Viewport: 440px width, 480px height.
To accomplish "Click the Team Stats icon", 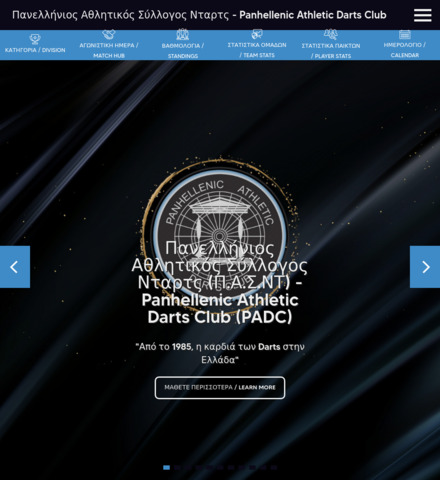I will [257, 34].
